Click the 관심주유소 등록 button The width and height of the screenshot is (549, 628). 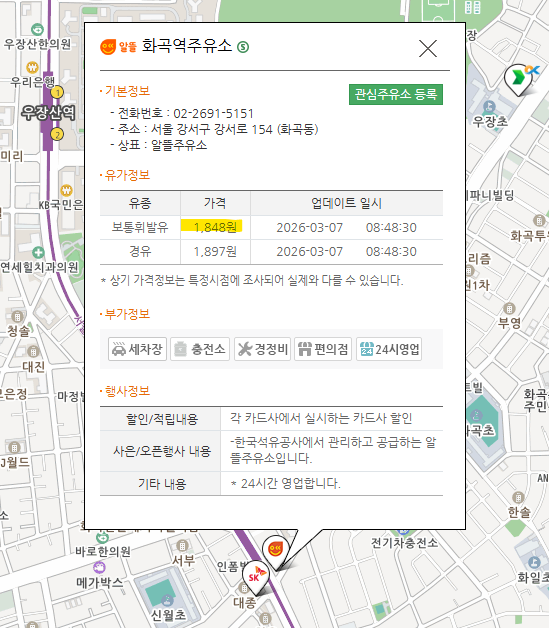396,94
